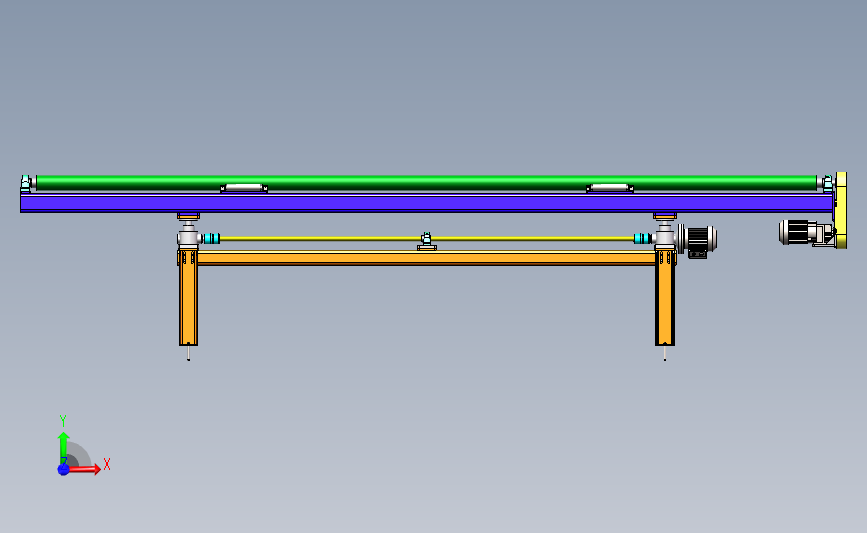Image resolution: width=867 pixels, height=533 pixels.
Task: Select the right white bracket under the roller
Action: click(x=610, y=188)
